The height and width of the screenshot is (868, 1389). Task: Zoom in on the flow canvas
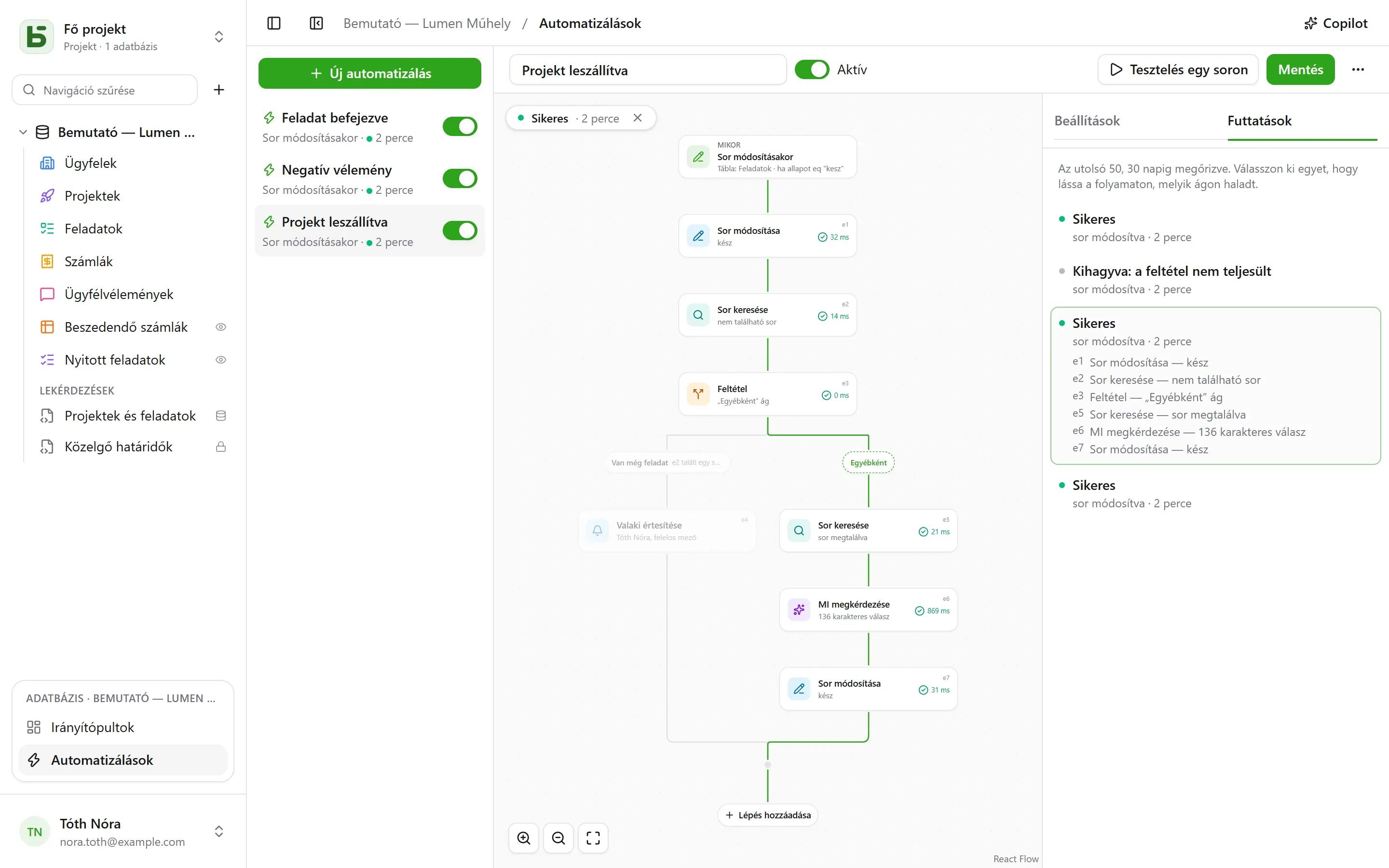pos(523,838)
